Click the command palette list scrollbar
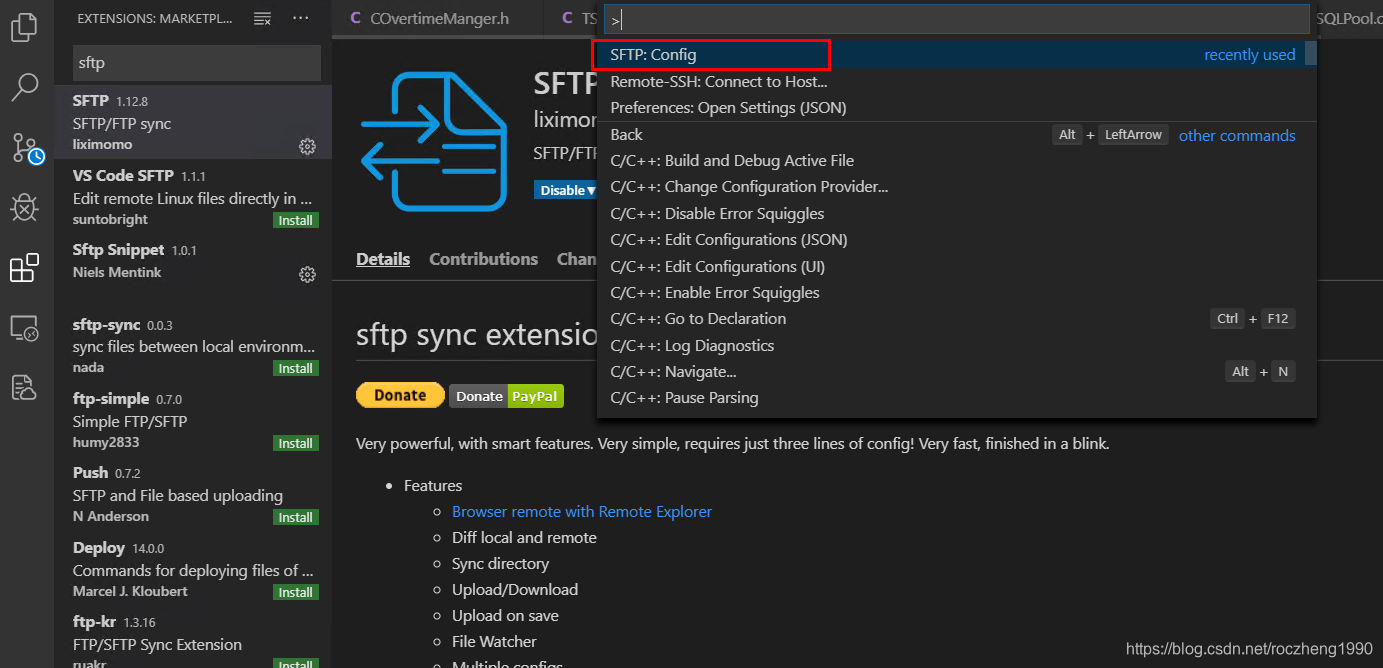Image resolution: width=1383 pixels, height=668 pixels. click(1311, 53)
